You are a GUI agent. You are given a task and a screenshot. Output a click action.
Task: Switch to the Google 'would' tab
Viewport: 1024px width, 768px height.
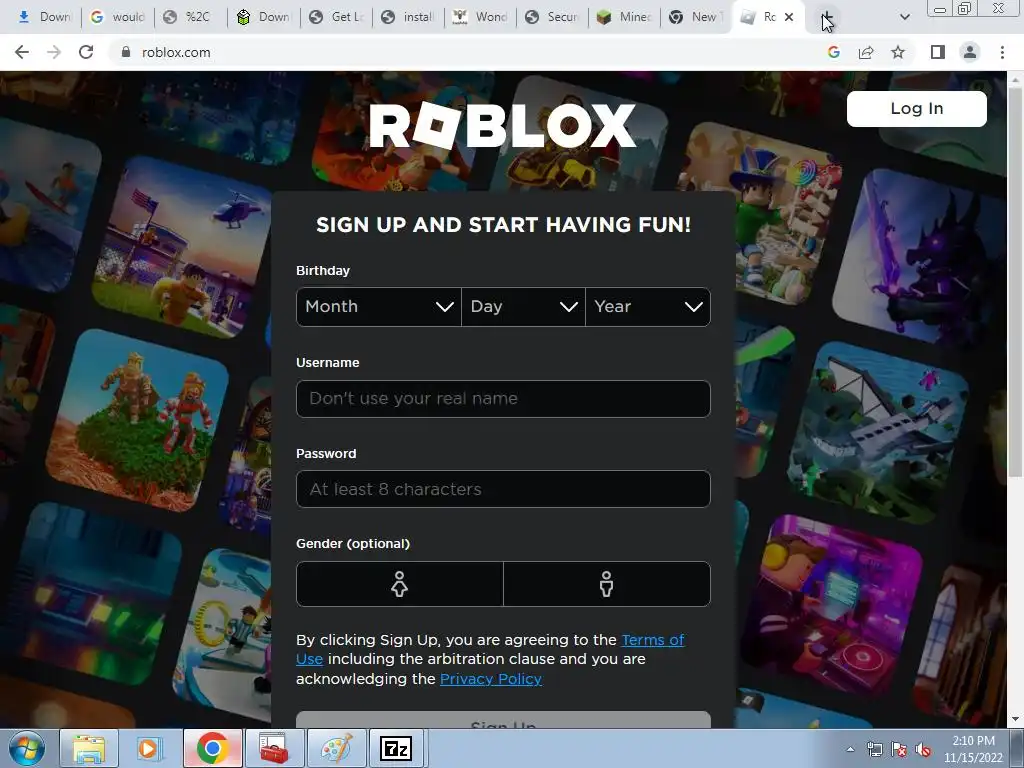(x=118, y=17)
